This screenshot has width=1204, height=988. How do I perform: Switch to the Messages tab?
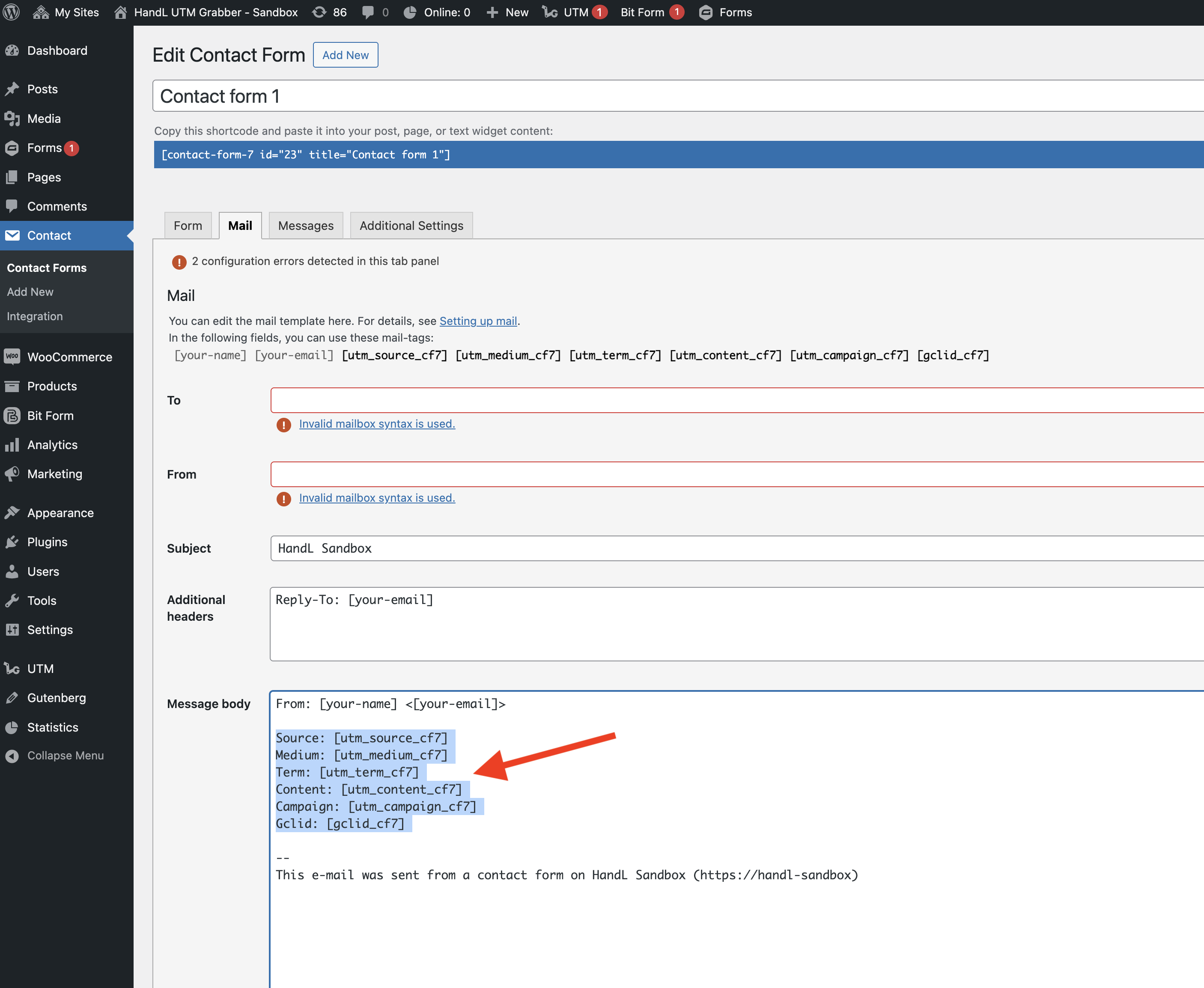pos(306,225)
